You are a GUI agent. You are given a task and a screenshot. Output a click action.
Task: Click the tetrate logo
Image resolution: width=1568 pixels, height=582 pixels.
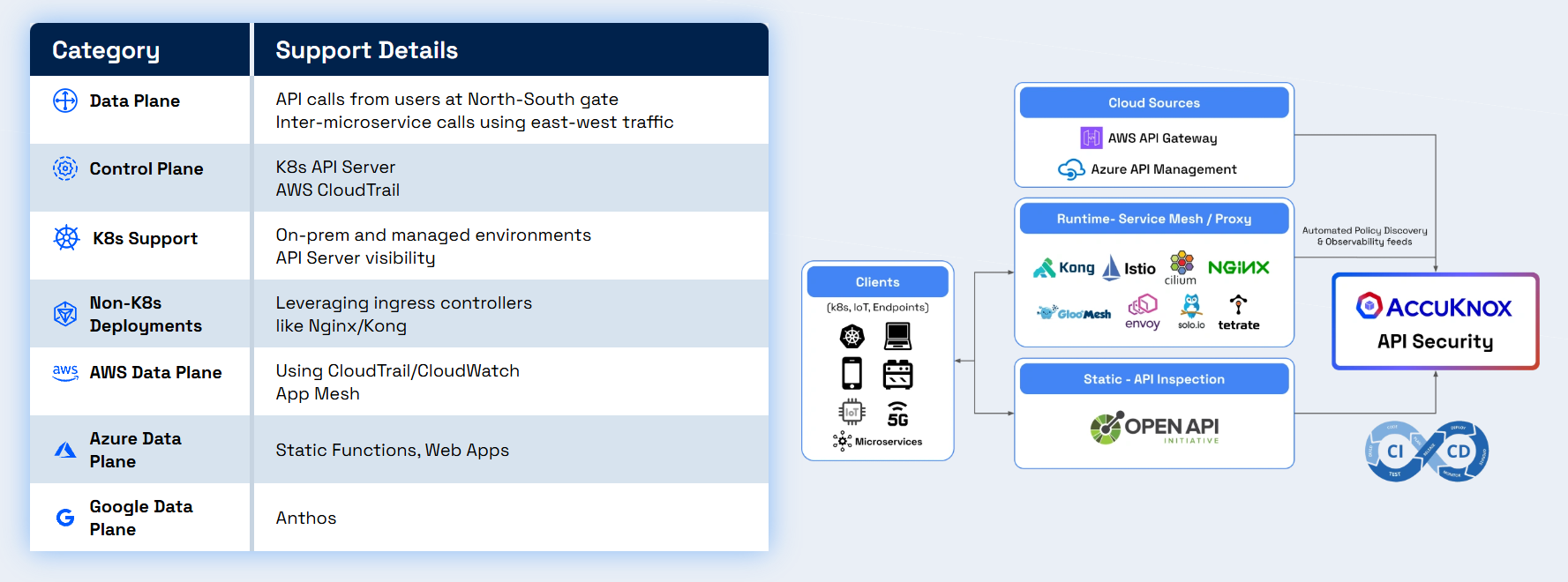pos(1239,313)
